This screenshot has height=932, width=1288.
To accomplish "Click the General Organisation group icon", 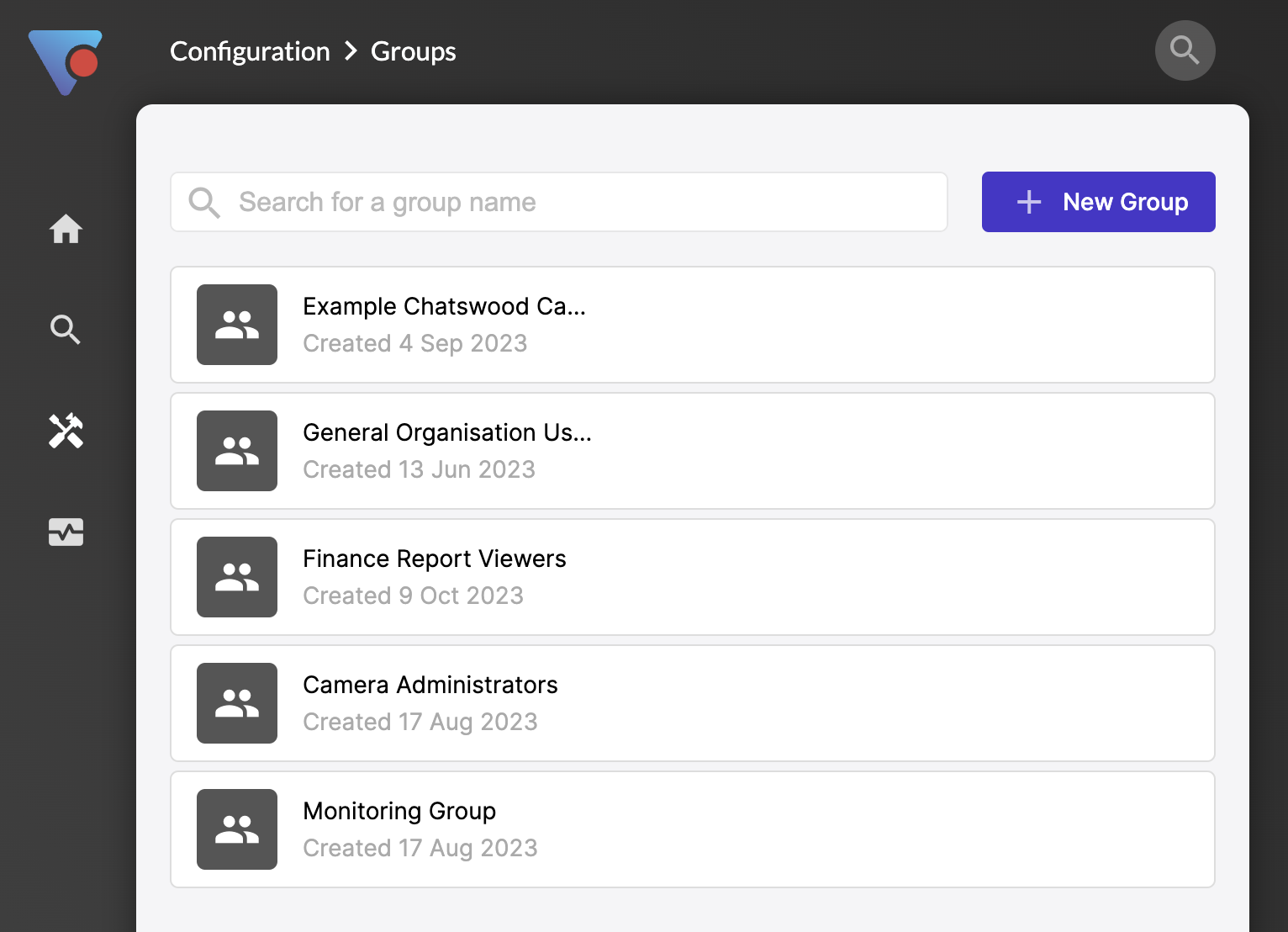I will pos(237,451).
